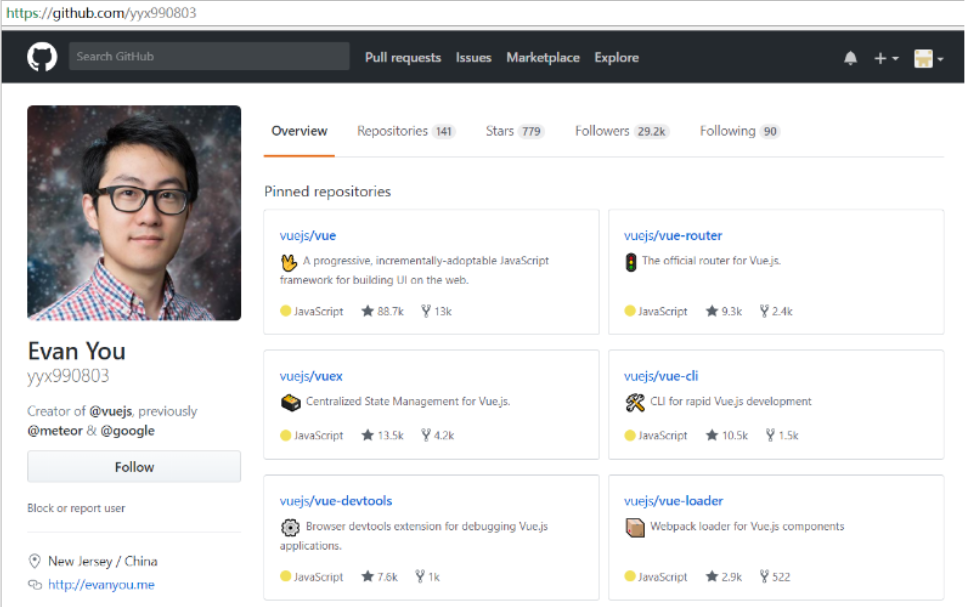
Task: Open the vuejs/vue-devtools repository
Action: pyautogui.click(x=336, y=501)
